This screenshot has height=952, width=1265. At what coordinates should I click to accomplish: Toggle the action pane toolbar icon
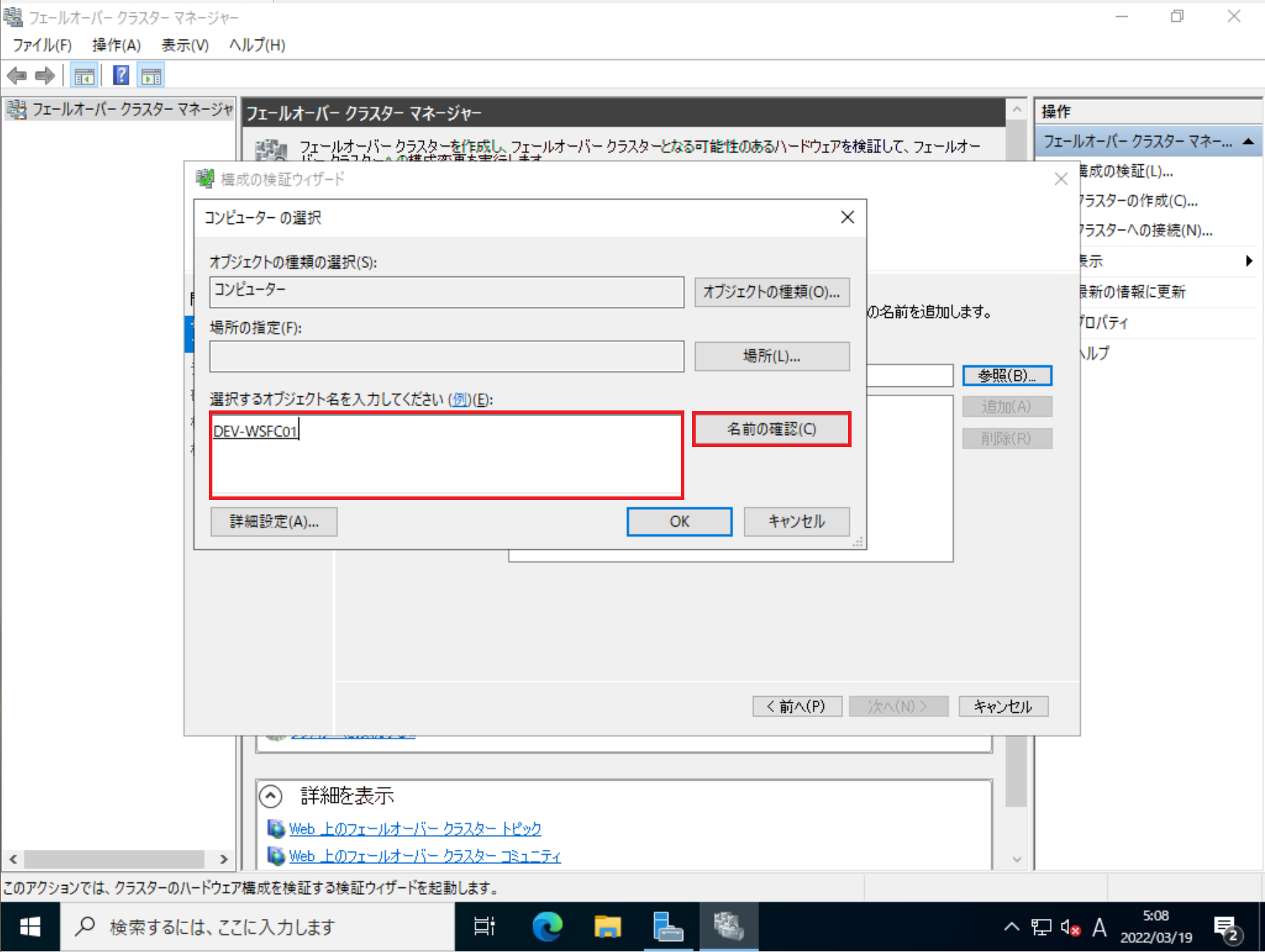[150, 75]
